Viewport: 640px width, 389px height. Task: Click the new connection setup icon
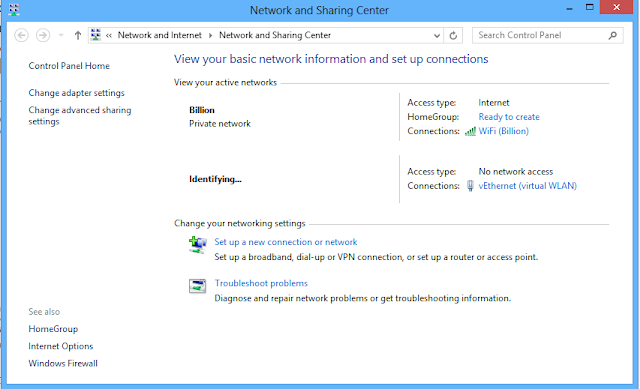[x=198, y=245]
